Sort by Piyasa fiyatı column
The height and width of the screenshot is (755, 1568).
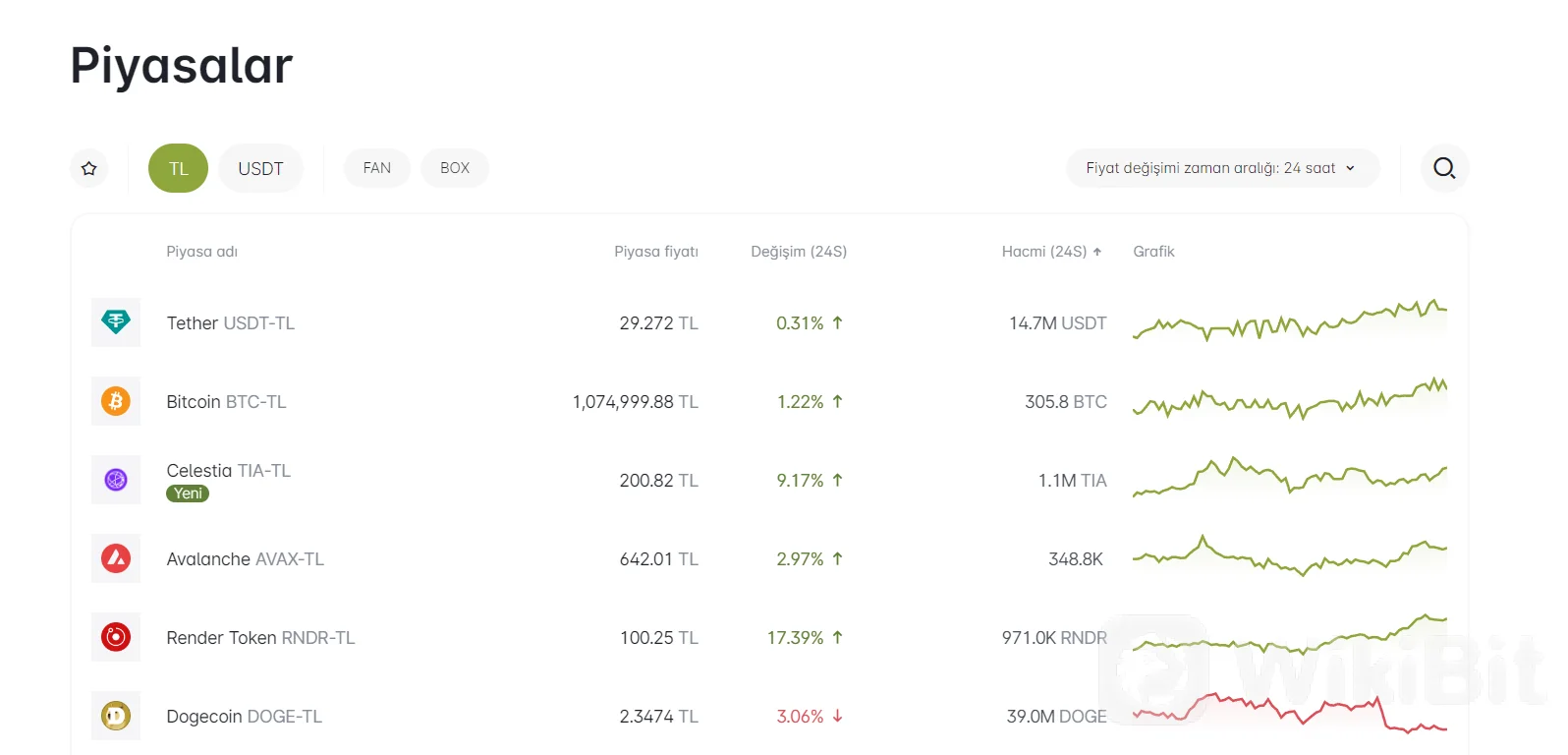655,252
